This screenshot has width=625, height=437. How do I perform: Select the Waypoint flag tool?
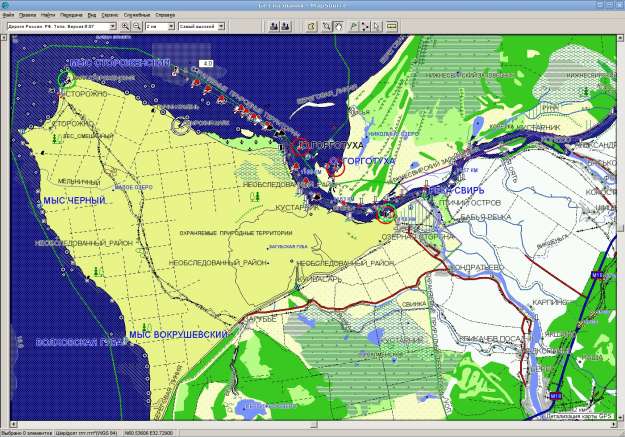[350, 26]
